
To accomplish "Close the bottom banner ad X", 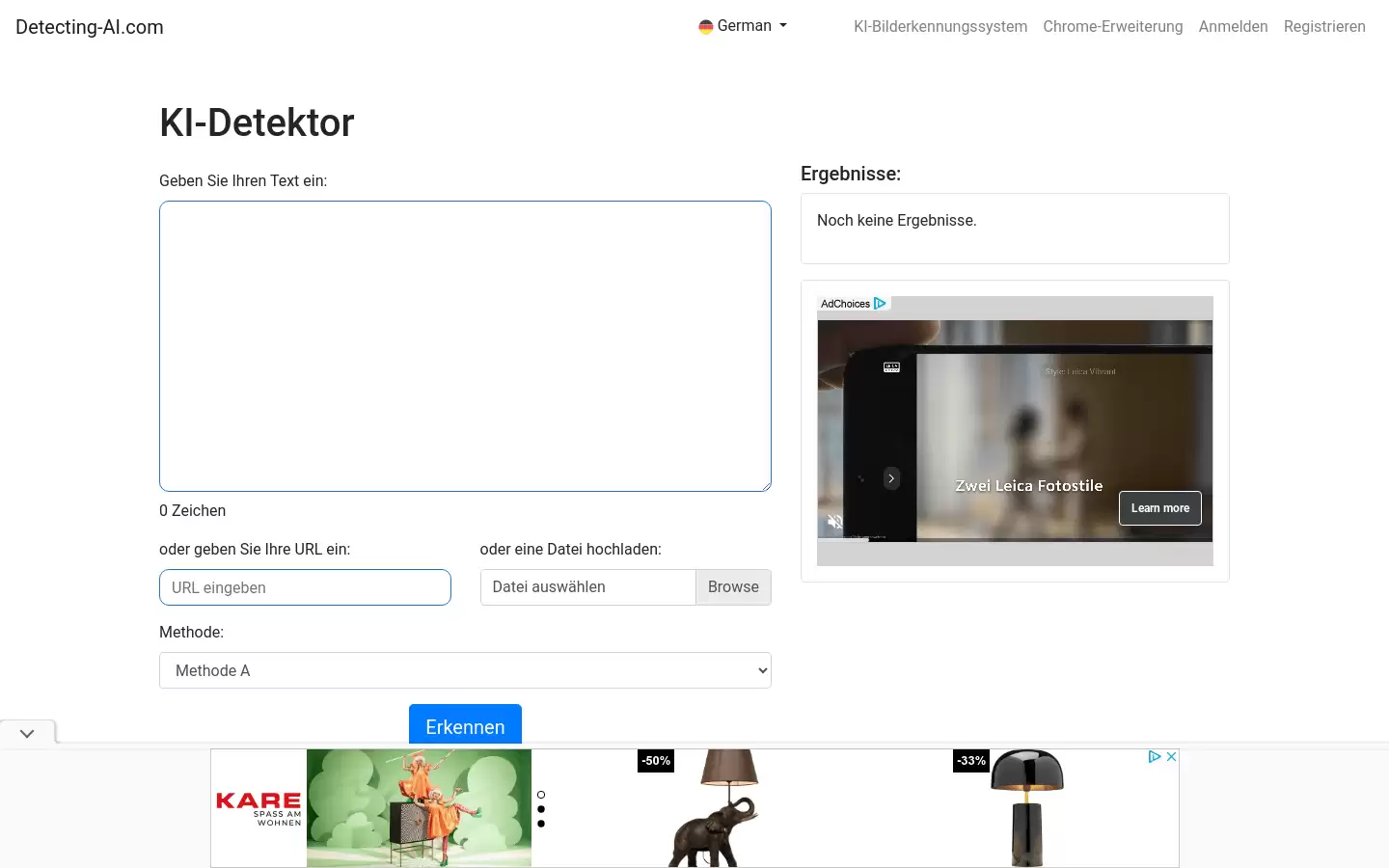I will tap(1171, 757).
